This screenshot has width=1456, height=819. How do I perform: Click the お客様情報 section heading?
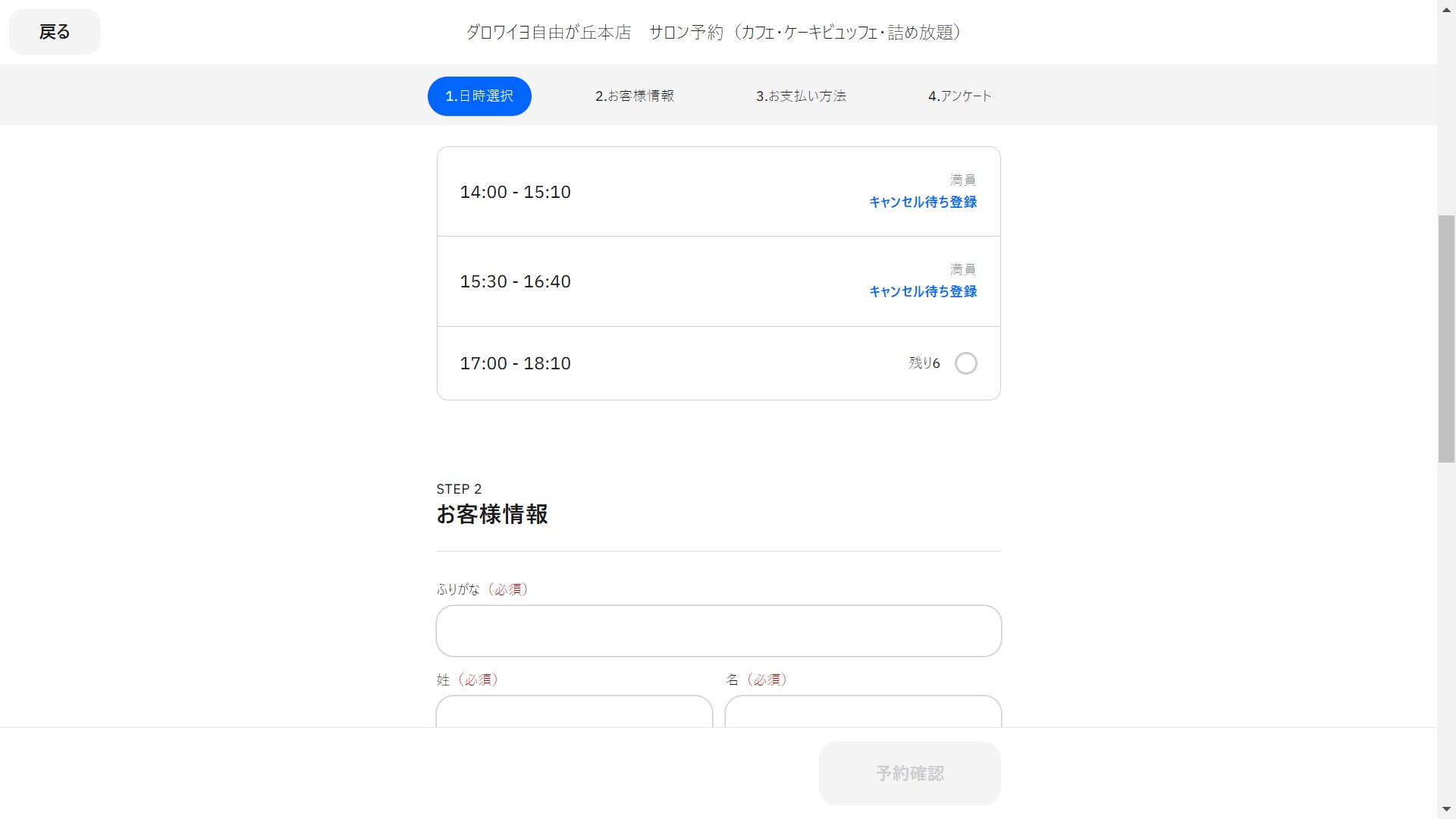pos(492,514)
